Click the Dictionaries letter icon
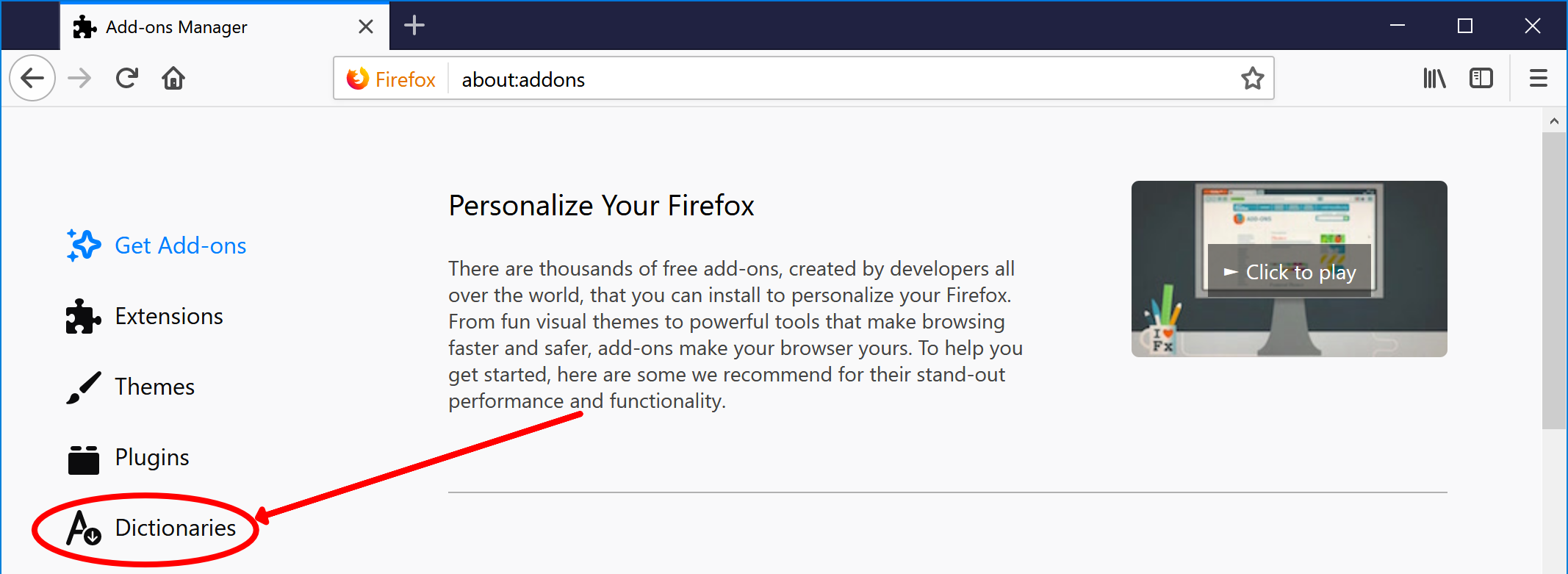 click(84, 528)
